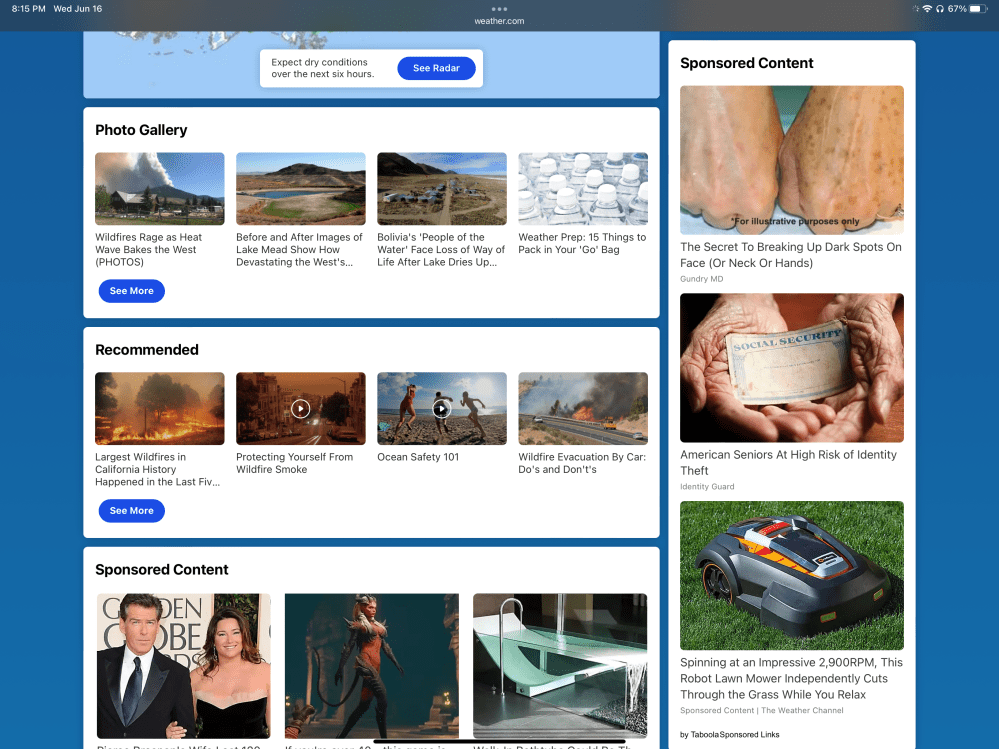The height and width of the screenshot is (749, 999).
Task: Open Wildfires Rage as Heat Wave photo thumbnail
Action: [160, 188]
